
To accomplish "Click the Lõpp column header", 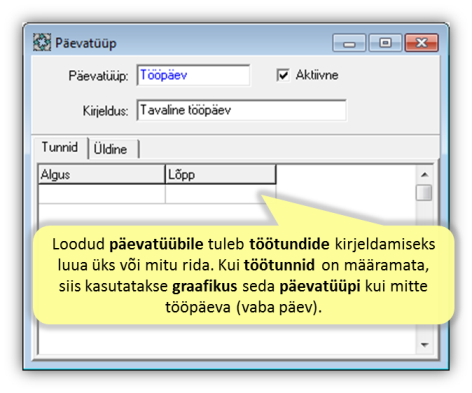I will (221, 174).
